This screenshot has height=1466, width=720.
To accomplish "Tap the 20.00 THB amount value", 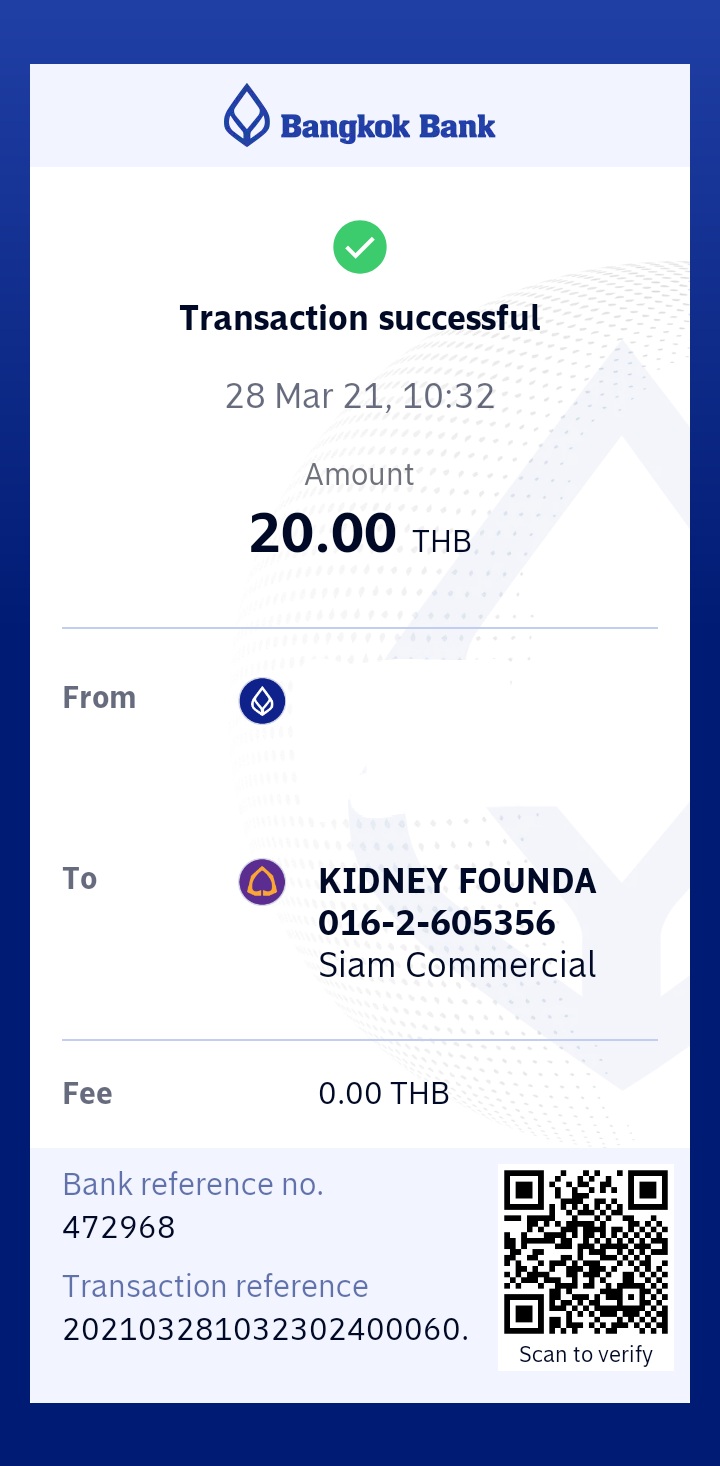I will tap(360, 534).
